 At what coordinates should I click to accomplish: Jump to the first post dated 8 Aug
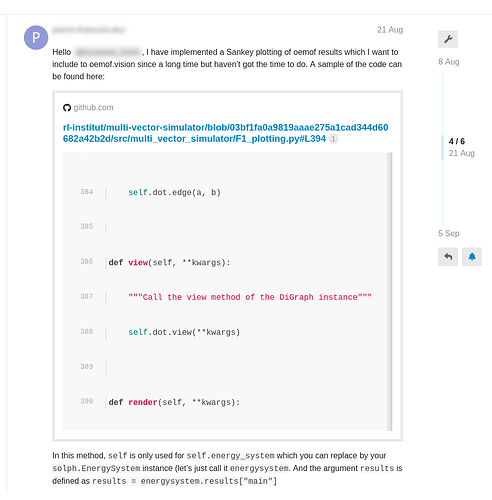[x=449, y=62]
